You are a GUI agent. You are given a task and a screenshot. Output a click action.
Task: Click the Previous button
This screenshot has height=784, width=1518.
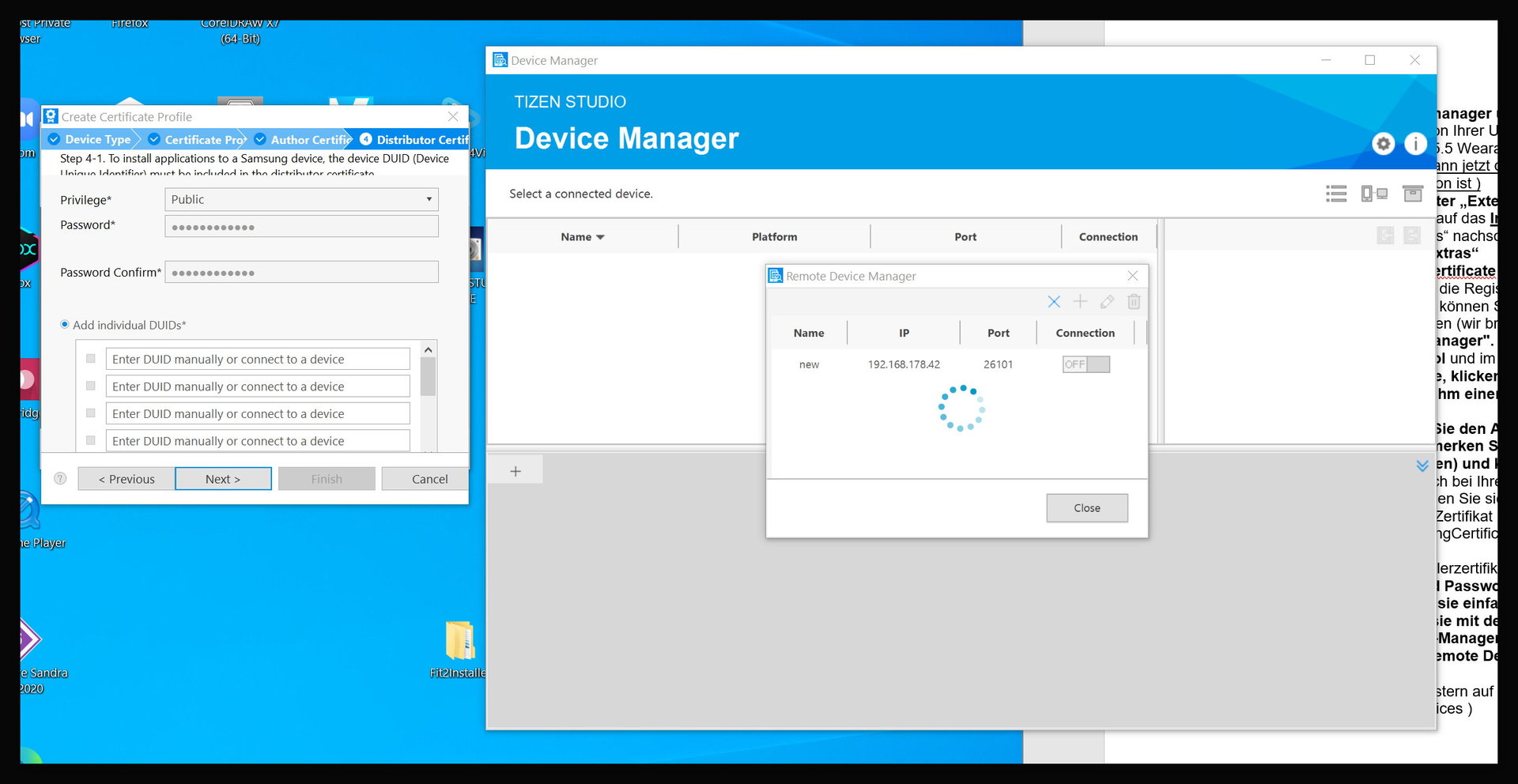pos(126,479)
